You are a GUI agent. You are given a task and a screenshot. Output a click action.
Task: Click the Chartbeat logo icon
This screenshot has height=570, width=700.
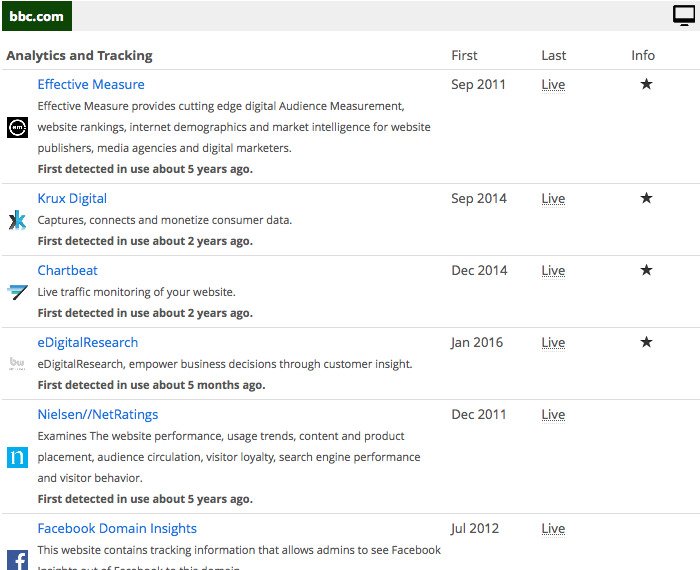click(x=17, y=292)
